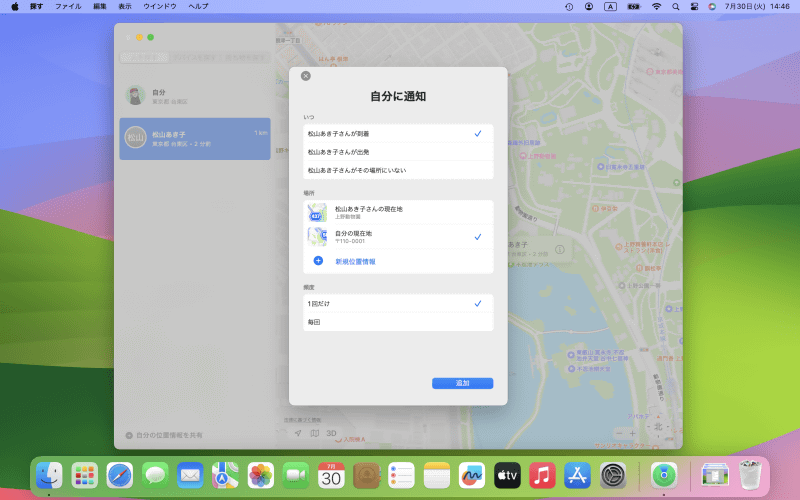Viewport: 800px width, 500px height.
Task: Open the Trash in the Dock
Action: pyautogui.click(x=750, y=476)
